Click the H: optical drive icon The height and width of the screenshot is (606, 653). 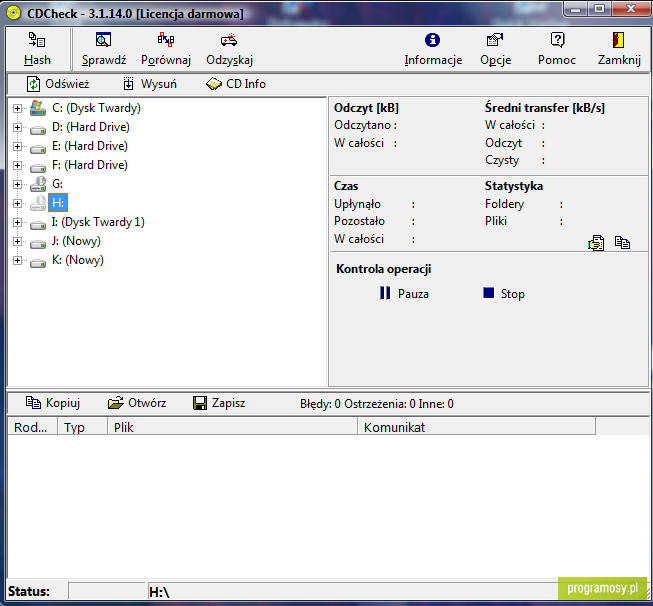point(38,203)
